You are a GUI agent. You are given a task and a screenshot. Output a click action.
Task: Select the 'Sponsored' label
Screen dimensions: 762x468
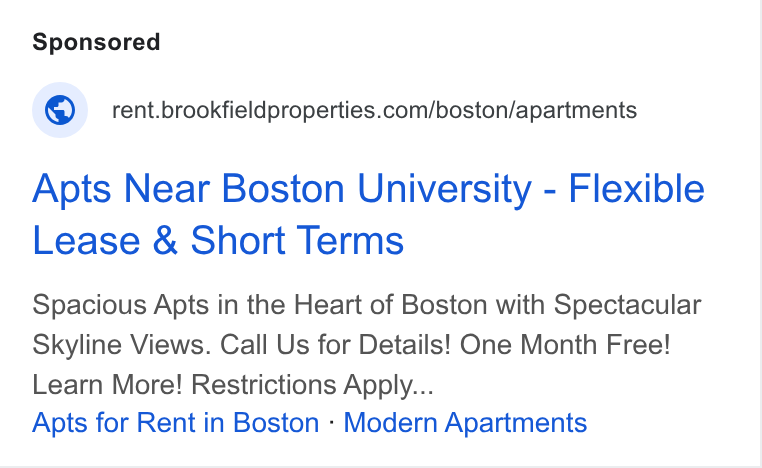96,42
